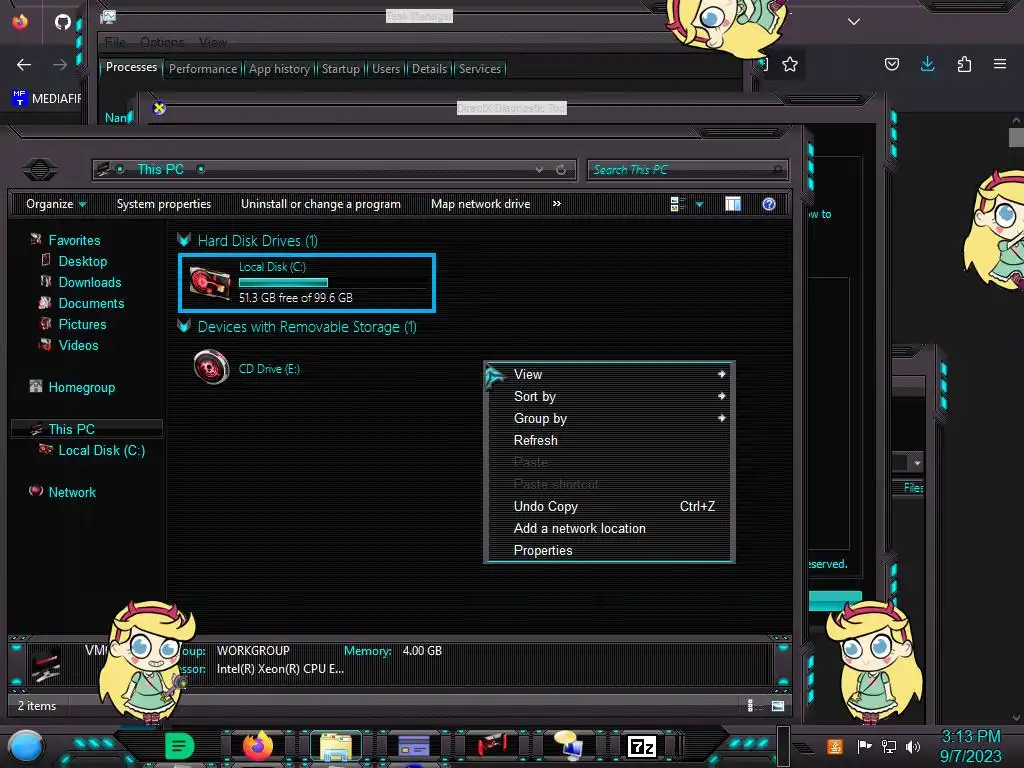Open Task Manager App history tab
This screenshot has width=1024, height=768.
coord(280,69)
